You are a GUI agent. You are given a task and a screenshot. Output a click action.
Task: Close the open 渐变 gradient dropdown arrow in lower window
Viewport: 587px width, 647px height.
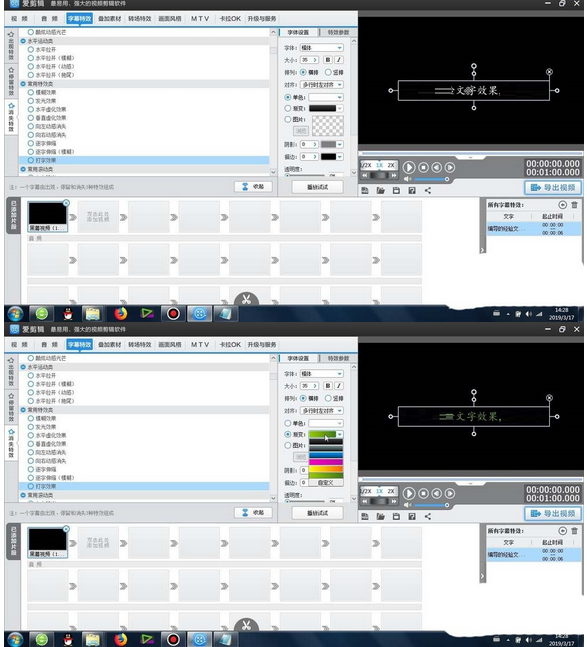coord(339,434)
